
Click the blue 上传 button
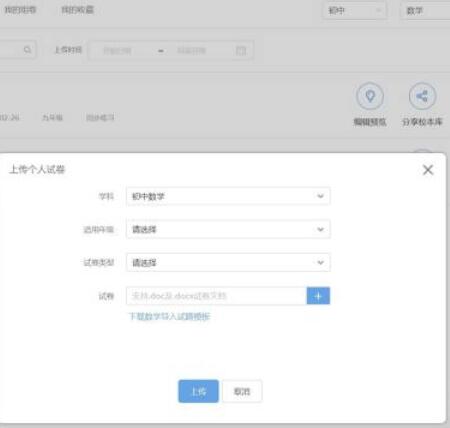[x=198, y=391]
